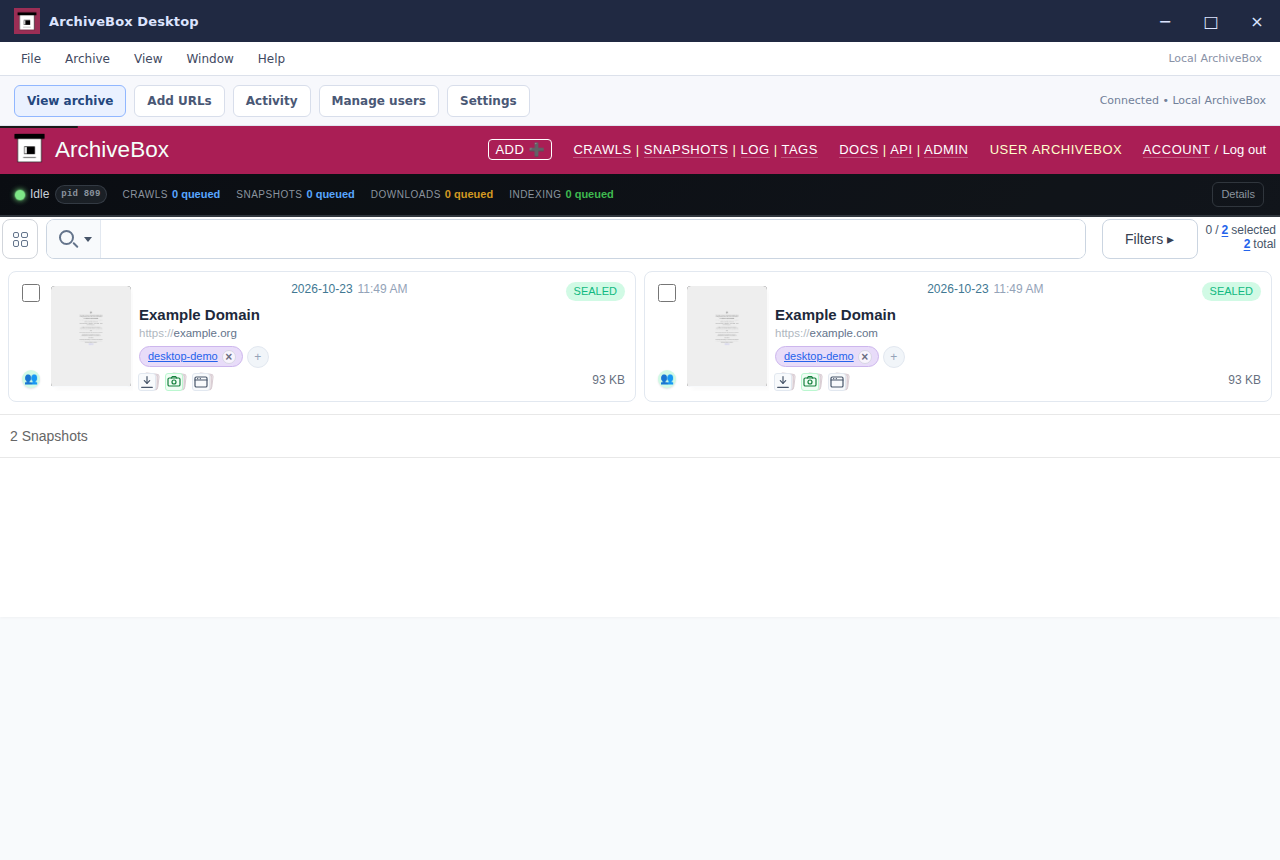Open the ACCOUNT link
Viewport: 1280px width, 860px height.
(1176, 150)
